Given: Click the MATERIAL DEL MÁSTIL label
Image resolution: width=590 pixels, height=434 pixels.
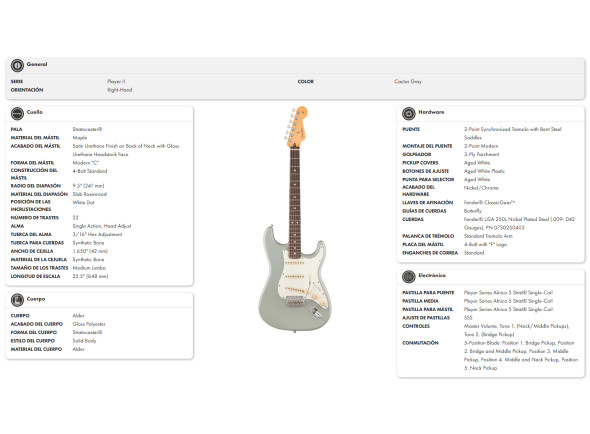Looking at the screenshot, I should tap(35, 138).
